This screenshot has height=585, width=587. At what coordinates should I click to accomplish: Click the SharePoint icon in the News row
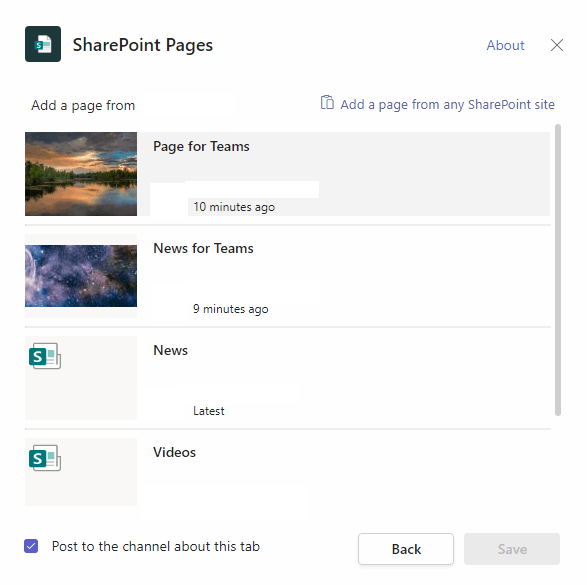tap(45, 356)
